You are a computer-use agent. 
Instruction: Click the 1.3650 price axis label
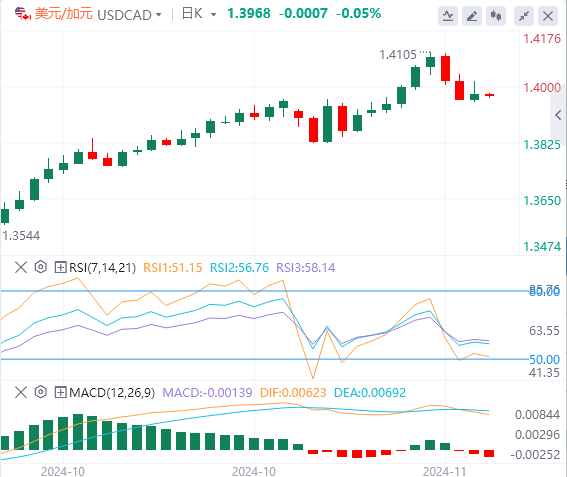[x=542, y=201]
